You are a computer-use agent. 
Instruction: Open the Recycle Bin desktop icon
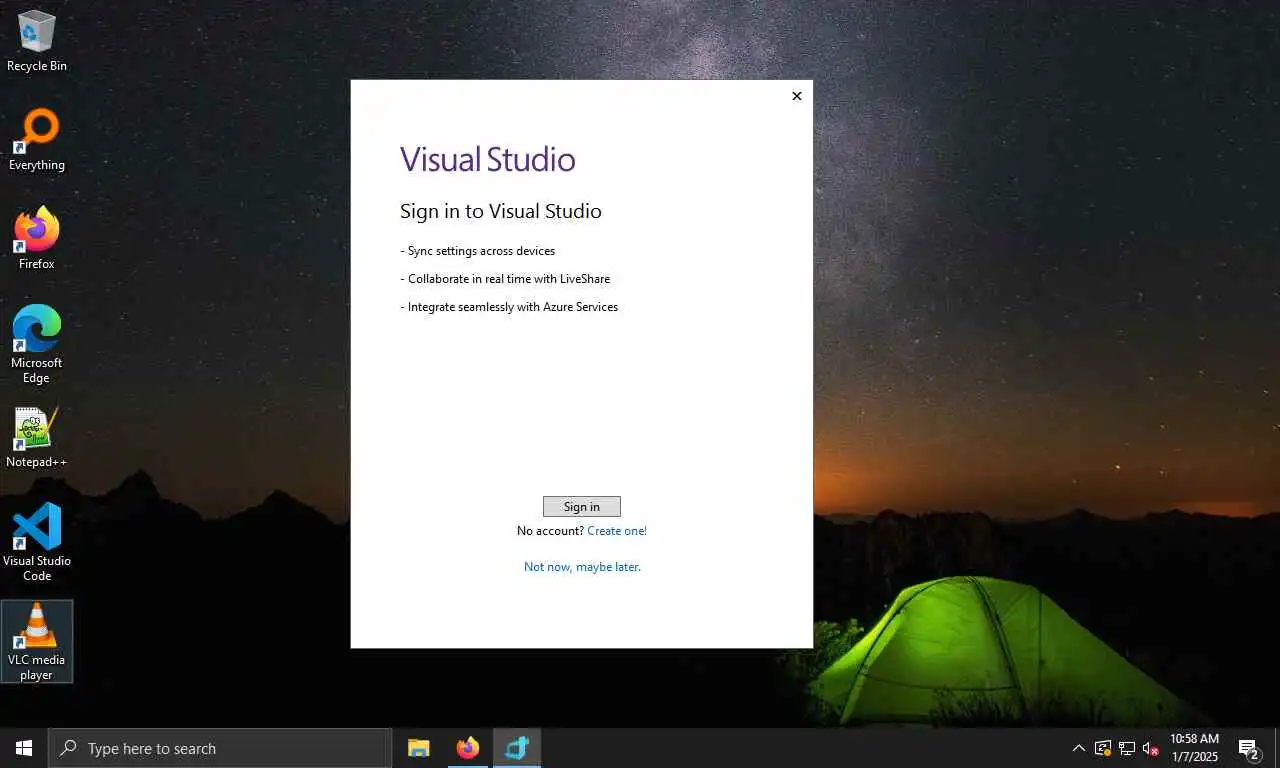(x=37, y=41)
